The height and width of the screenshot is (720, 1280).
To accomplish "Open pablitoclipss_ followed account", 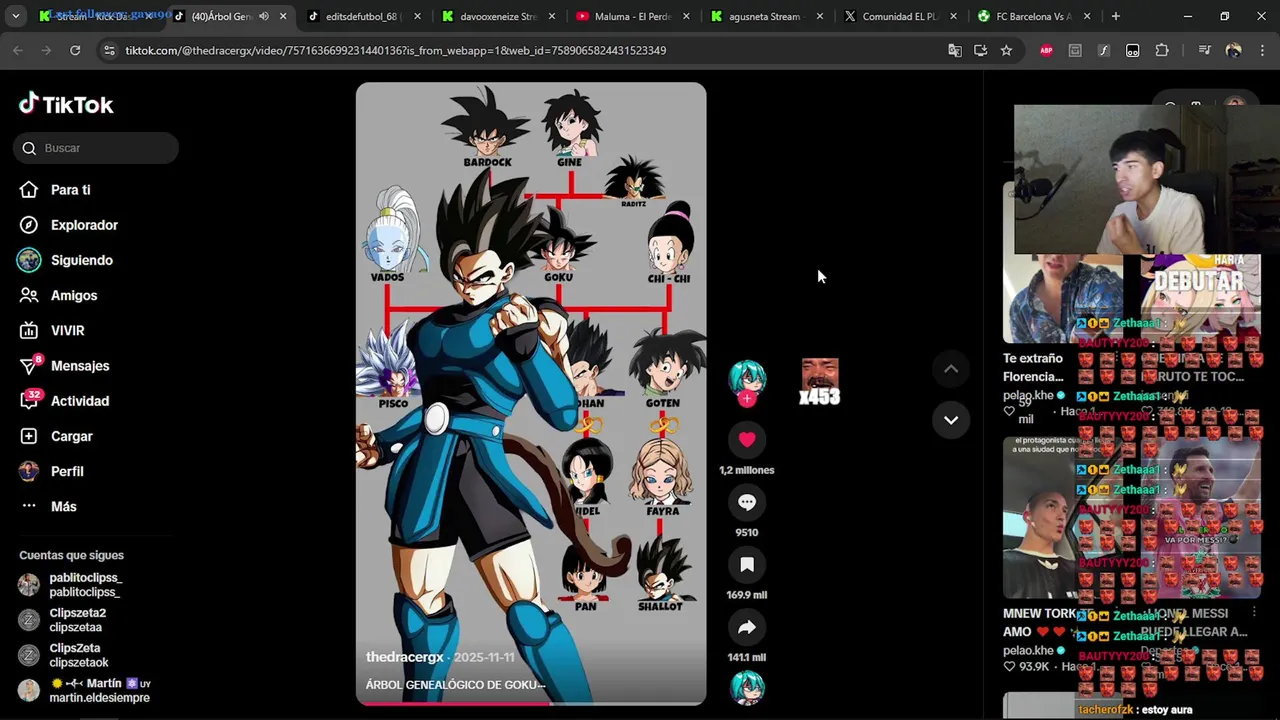I will pos(86,585).
